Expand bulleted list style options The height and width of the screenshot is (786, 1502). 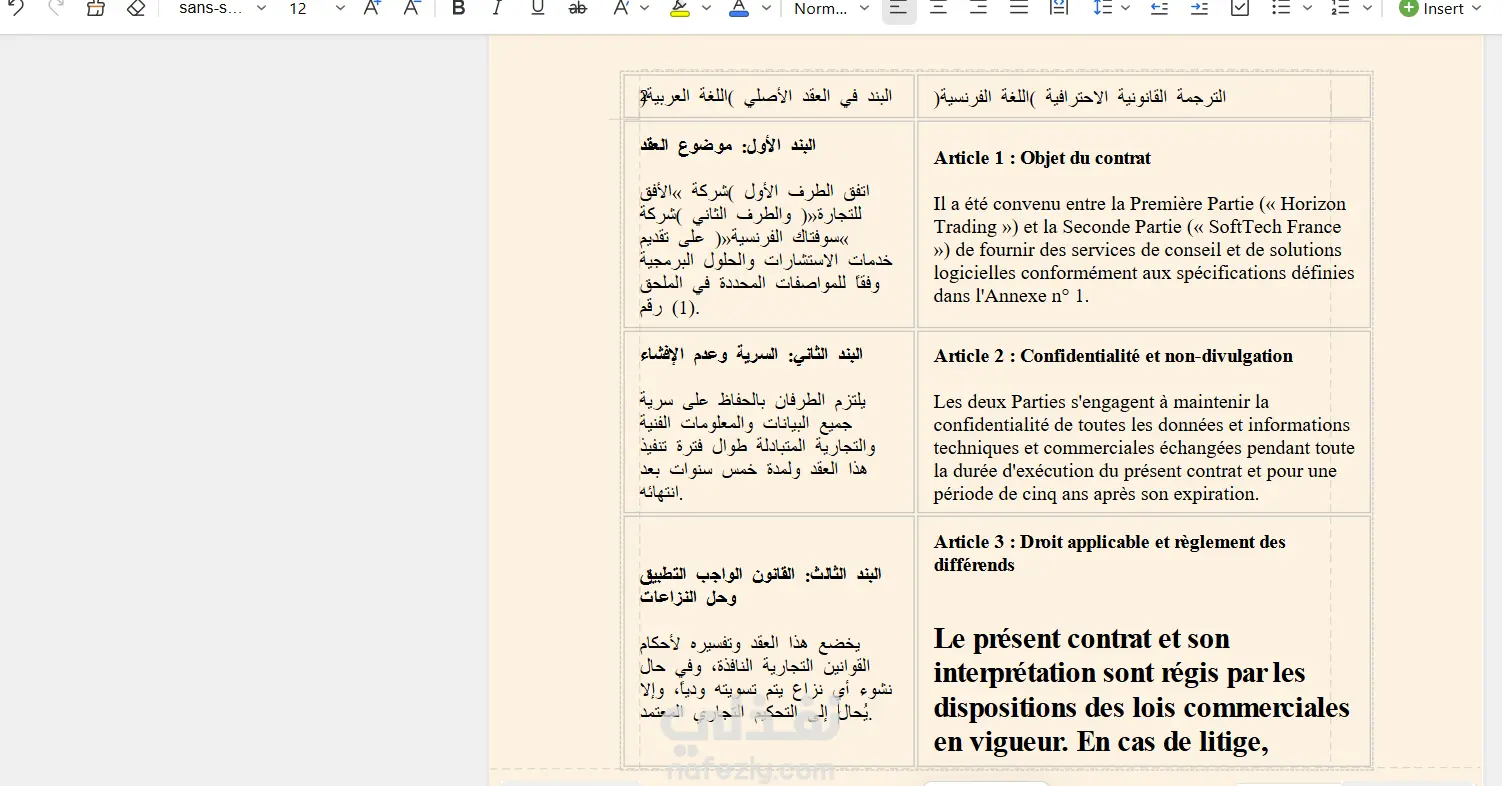point(1307,8)
